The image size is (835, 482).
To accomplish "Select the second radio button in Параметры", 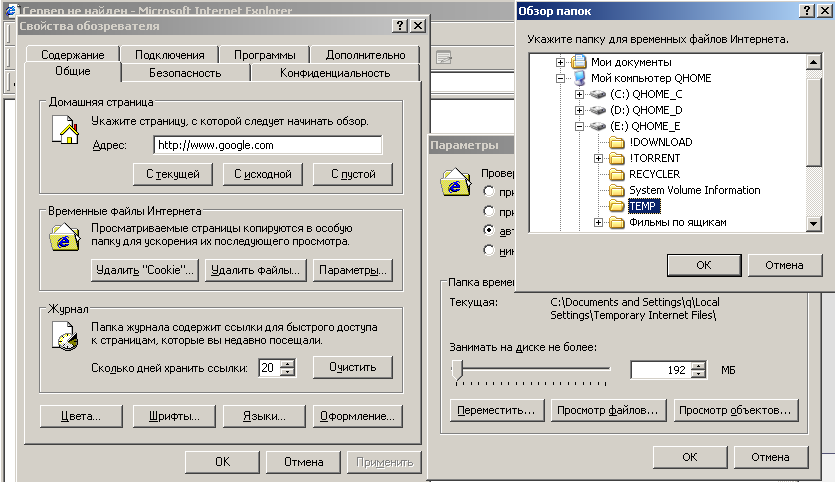I will [489, 211].
